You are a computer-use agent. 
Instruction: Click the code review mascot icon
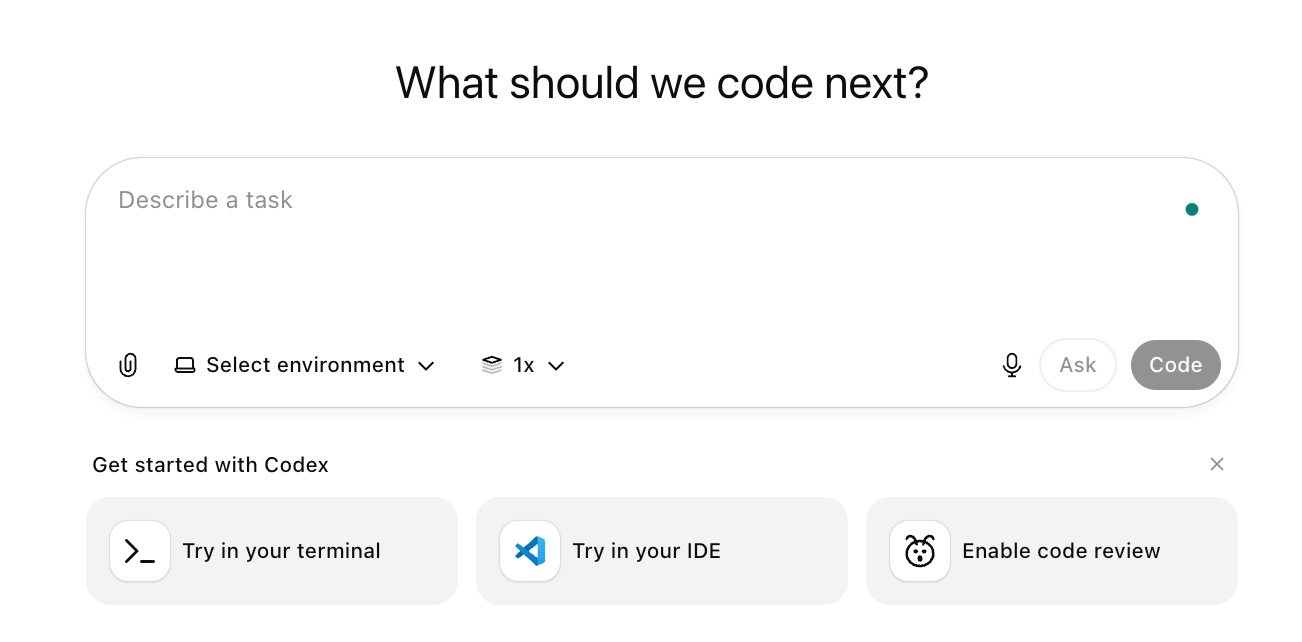(920, 551)
